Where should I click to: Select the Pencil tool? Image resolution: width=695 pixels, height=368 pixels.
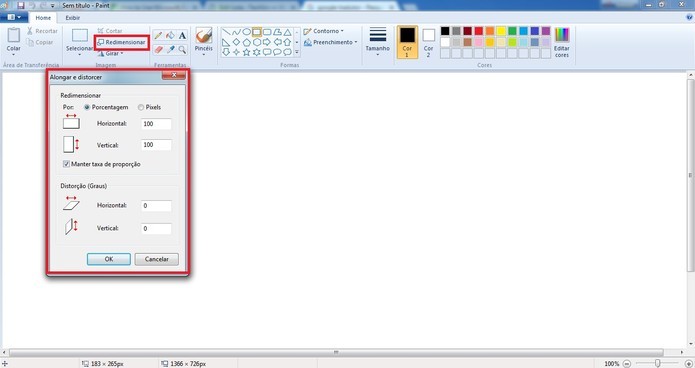click(x=158, y=35)
